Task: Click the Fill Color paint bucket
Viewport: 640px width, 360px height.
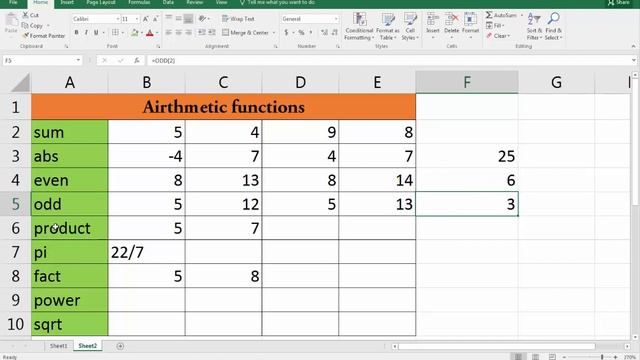Action: point(135,32)
